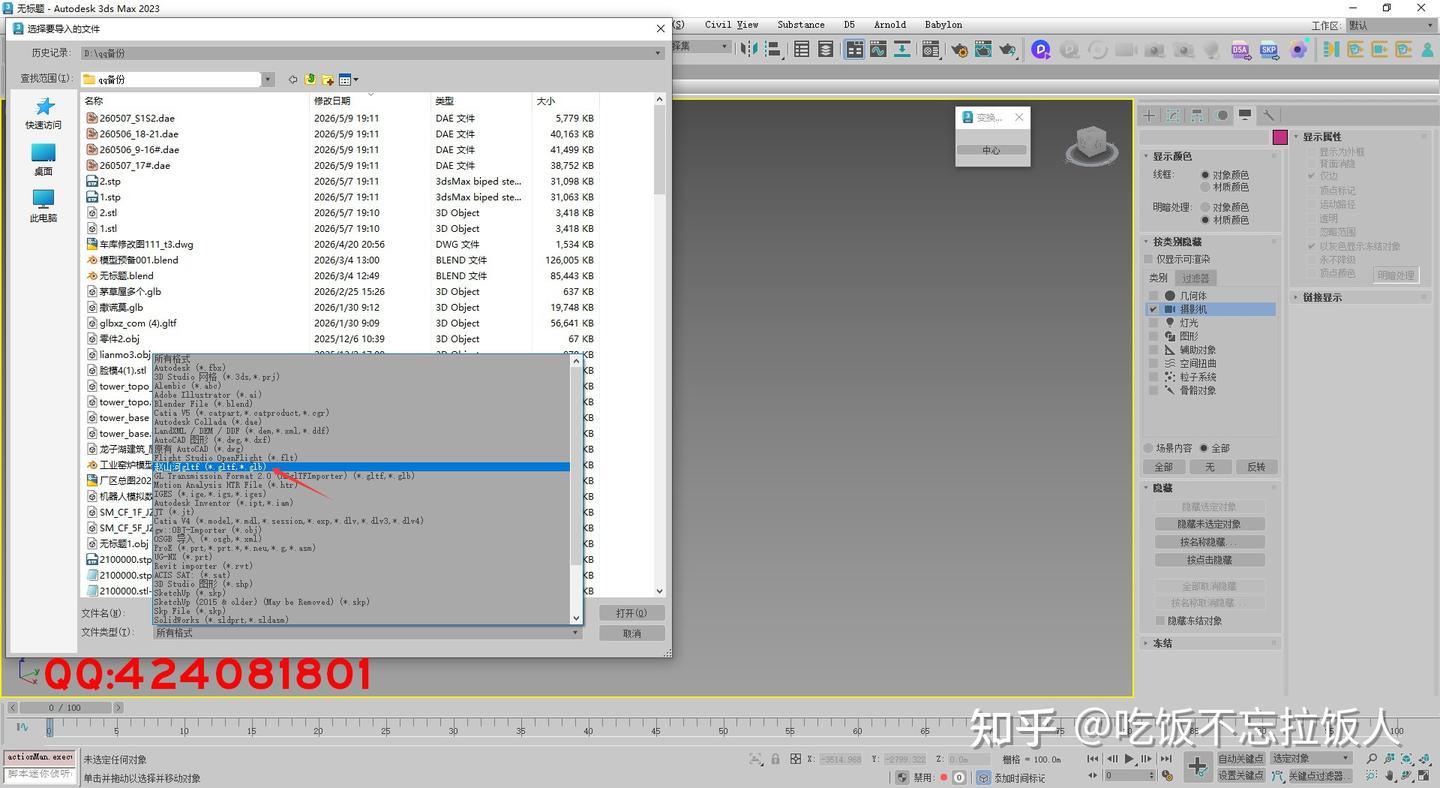Open the Scene Explorer toggle icon
The image size is (1440, 788).
(x=802, y=49)
